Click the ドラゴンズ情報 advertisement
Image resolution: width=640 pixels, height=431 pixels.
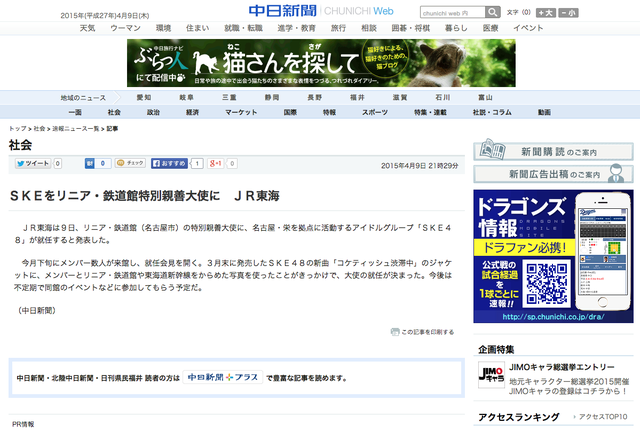553,256
